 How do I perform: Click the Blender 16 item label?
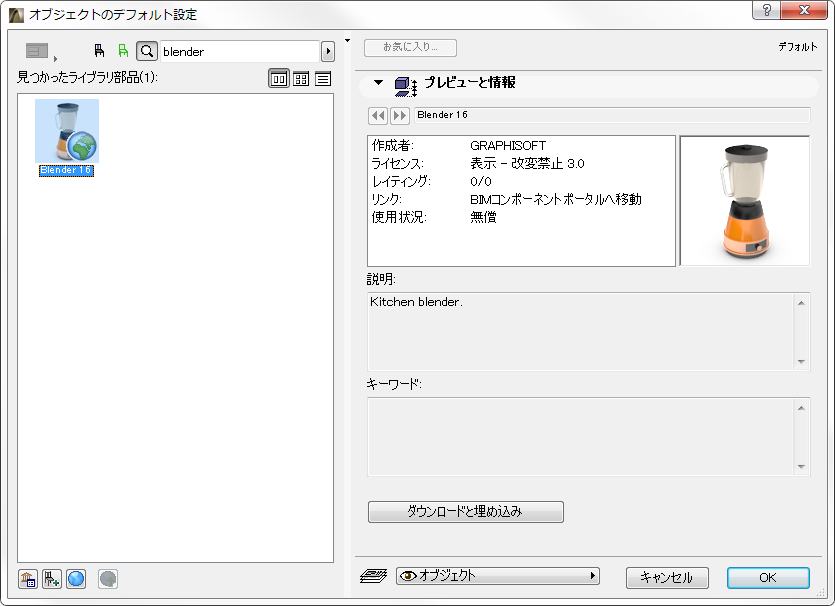(67, 170)
